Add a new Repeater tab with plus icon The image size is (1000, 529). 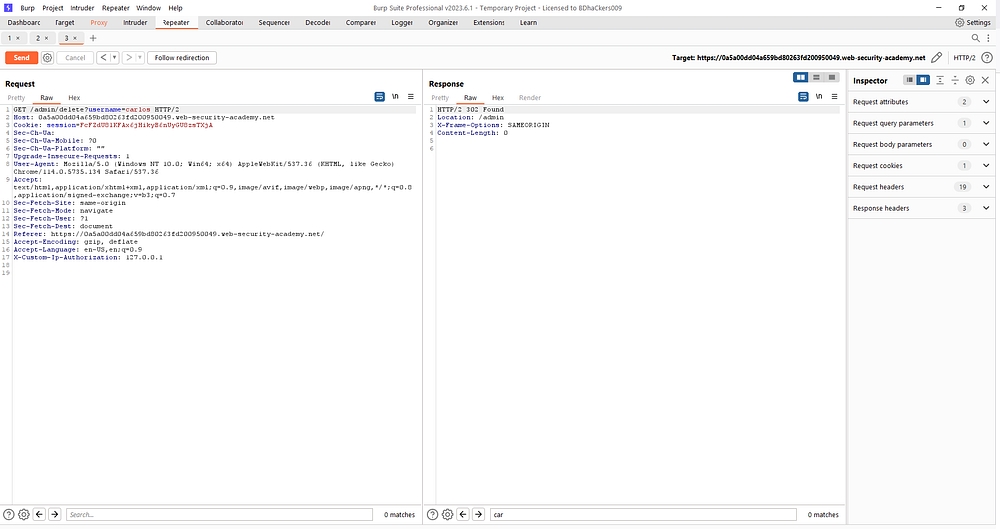[x=93, y=38]
